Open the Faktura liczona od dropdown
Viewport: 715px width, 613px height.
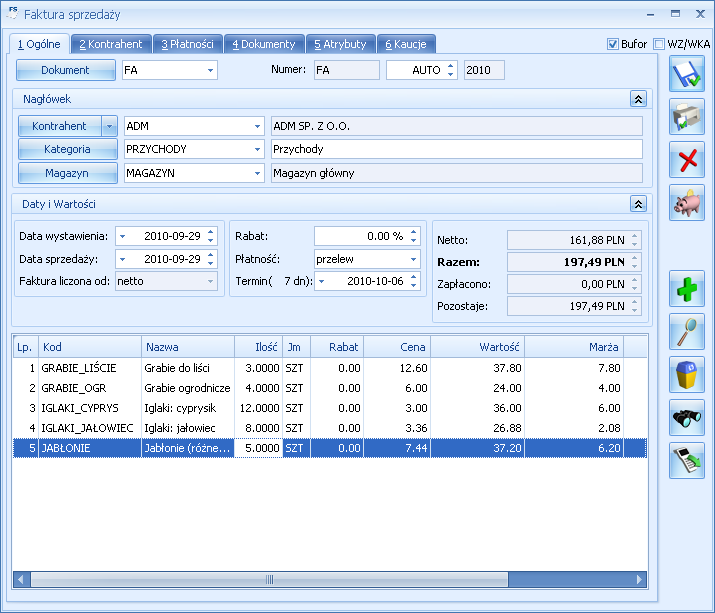click(x=210, y=281)
